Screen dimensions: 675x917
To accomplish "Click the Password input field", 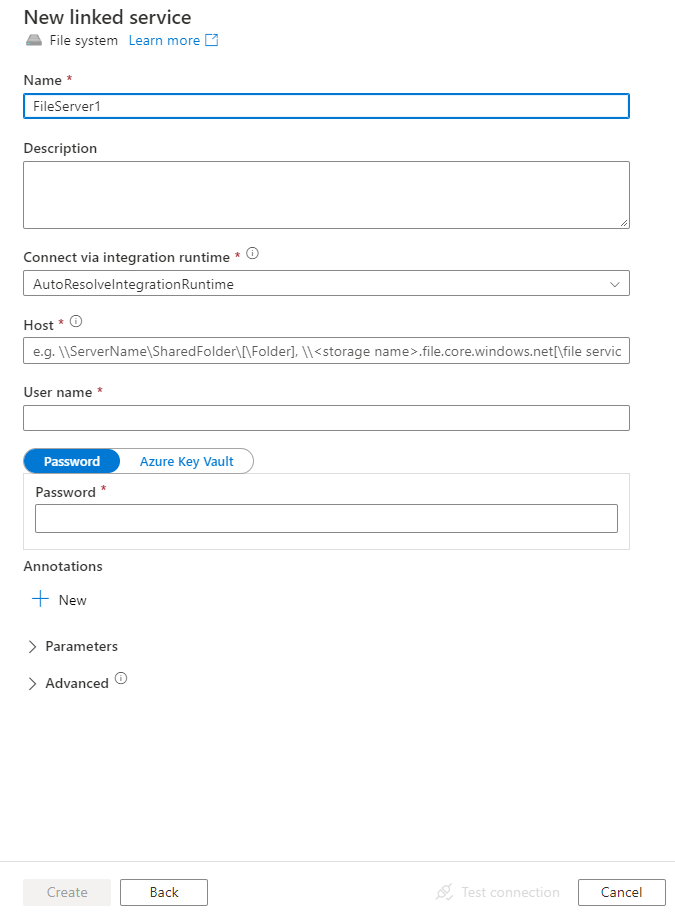I will coord(325,518).
